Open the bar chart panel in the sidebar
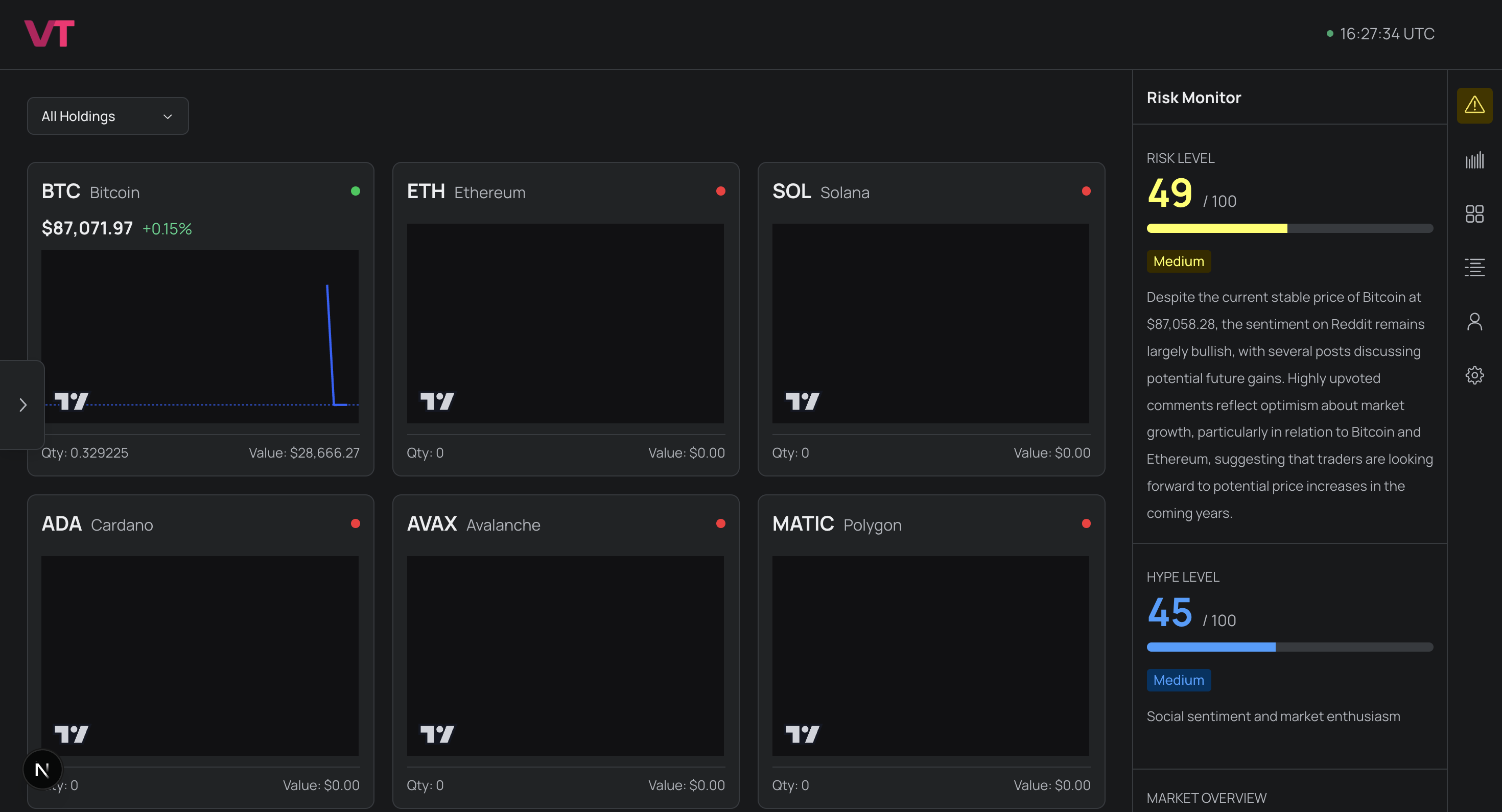This screenshot has height=812, width=1502. pos(1474,160)
